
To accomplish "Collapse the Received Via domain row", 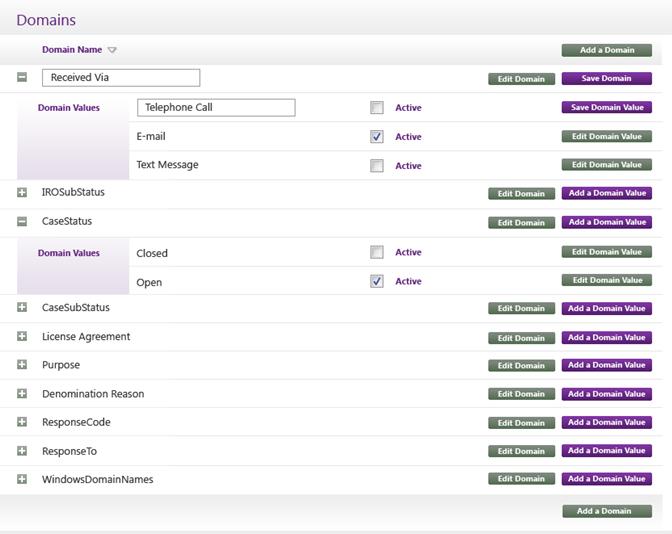I will point(22,77).
